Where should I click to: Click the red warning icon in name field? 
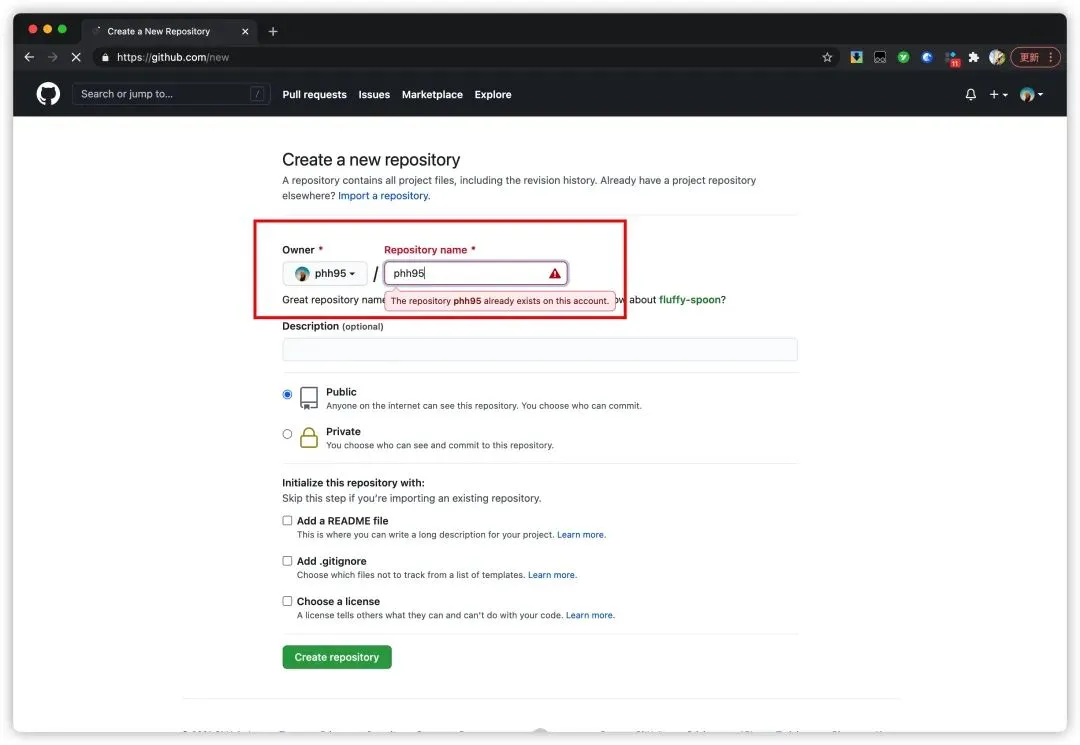click(555, 273)
